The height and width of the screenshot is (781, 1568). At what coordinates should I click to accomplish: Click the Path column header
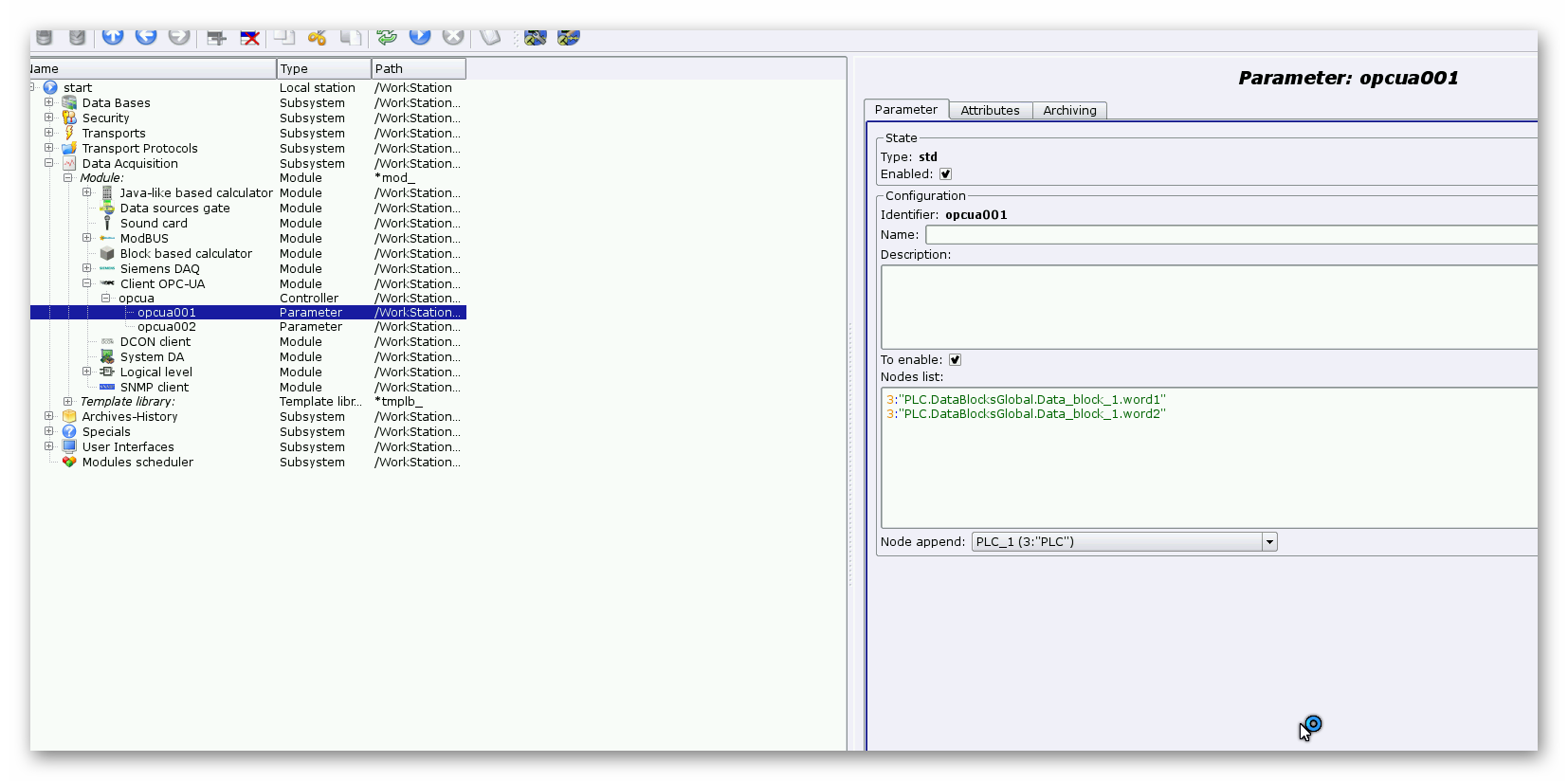coord(418,69)
